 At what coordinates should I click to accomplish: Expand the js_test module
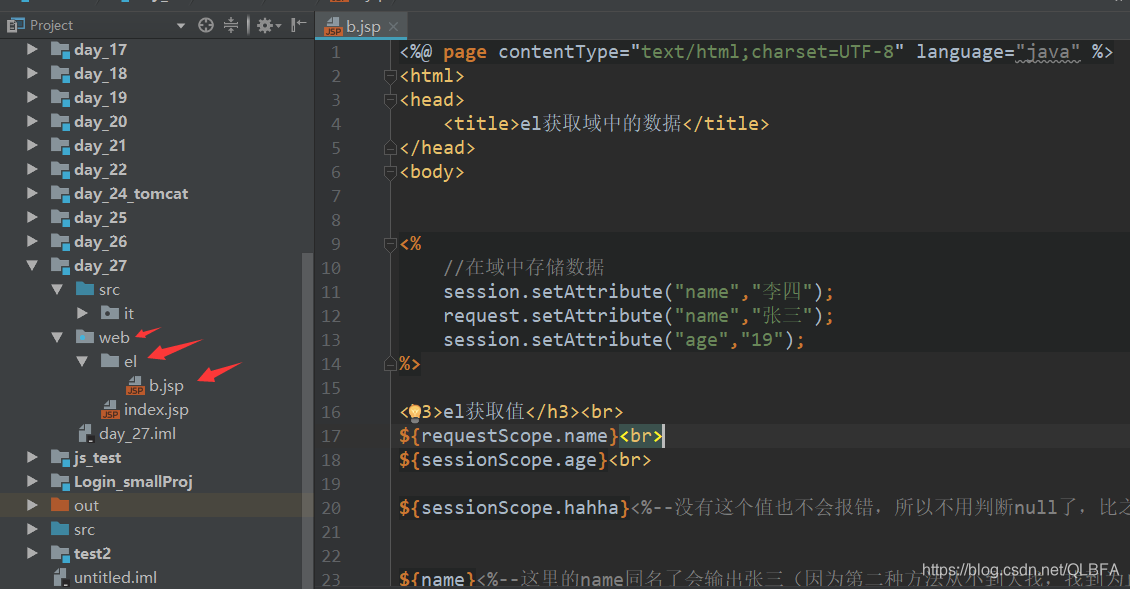coord(32,457)
